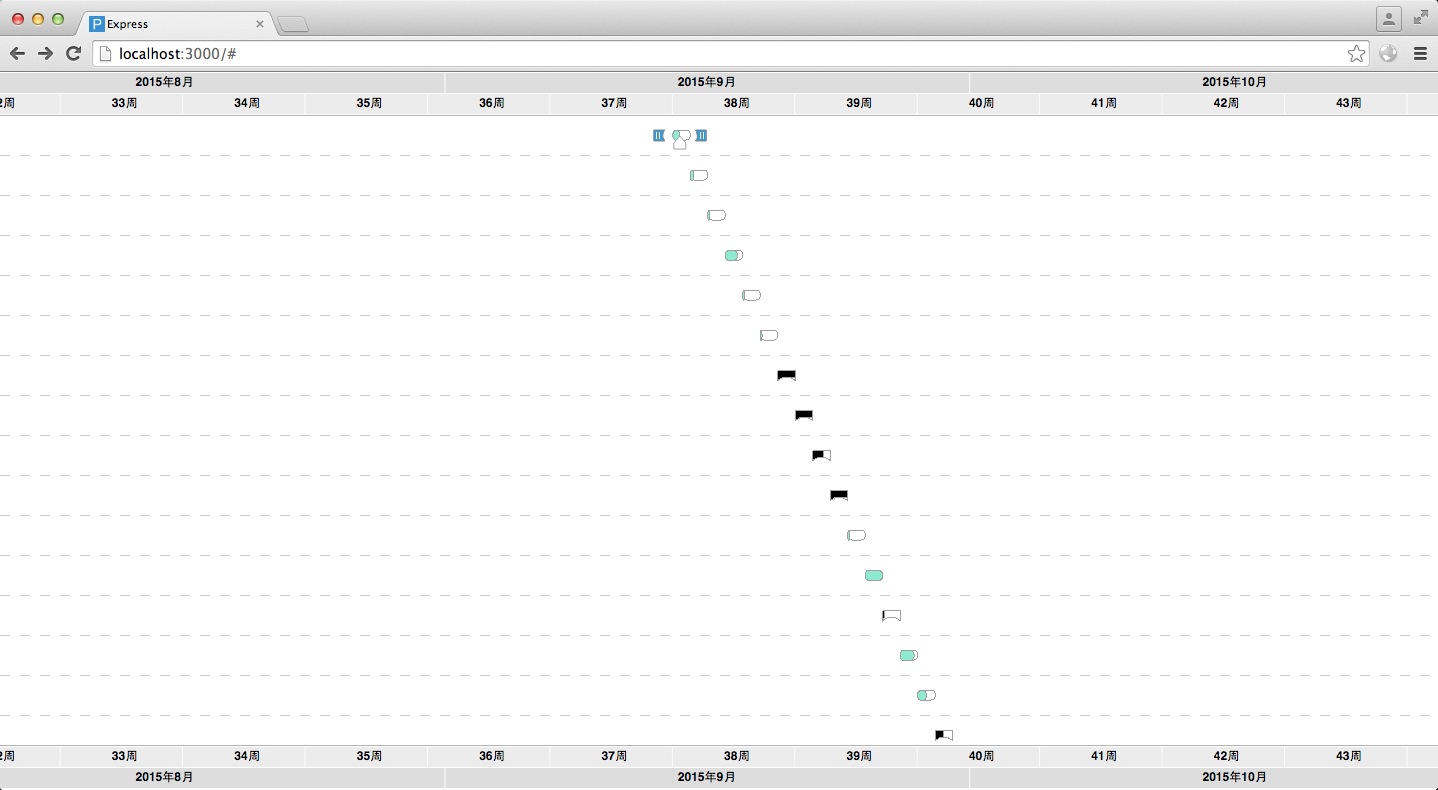Click the 2015年10月 label in the top header
Viewport: 1438px width, 790px height.
click(x=1235, y=82)
